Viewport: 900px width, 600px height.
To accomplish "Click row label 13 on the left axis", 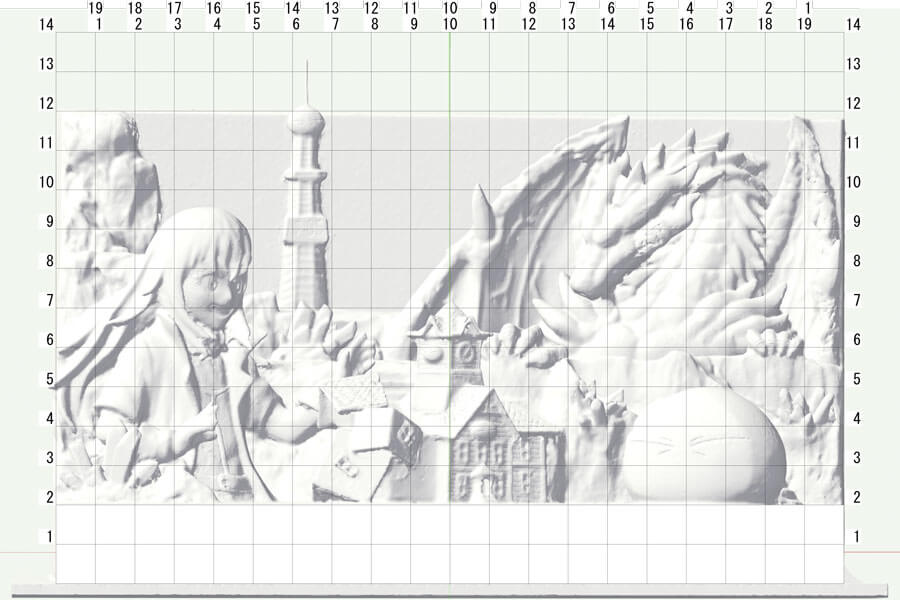I will (46, 64).
